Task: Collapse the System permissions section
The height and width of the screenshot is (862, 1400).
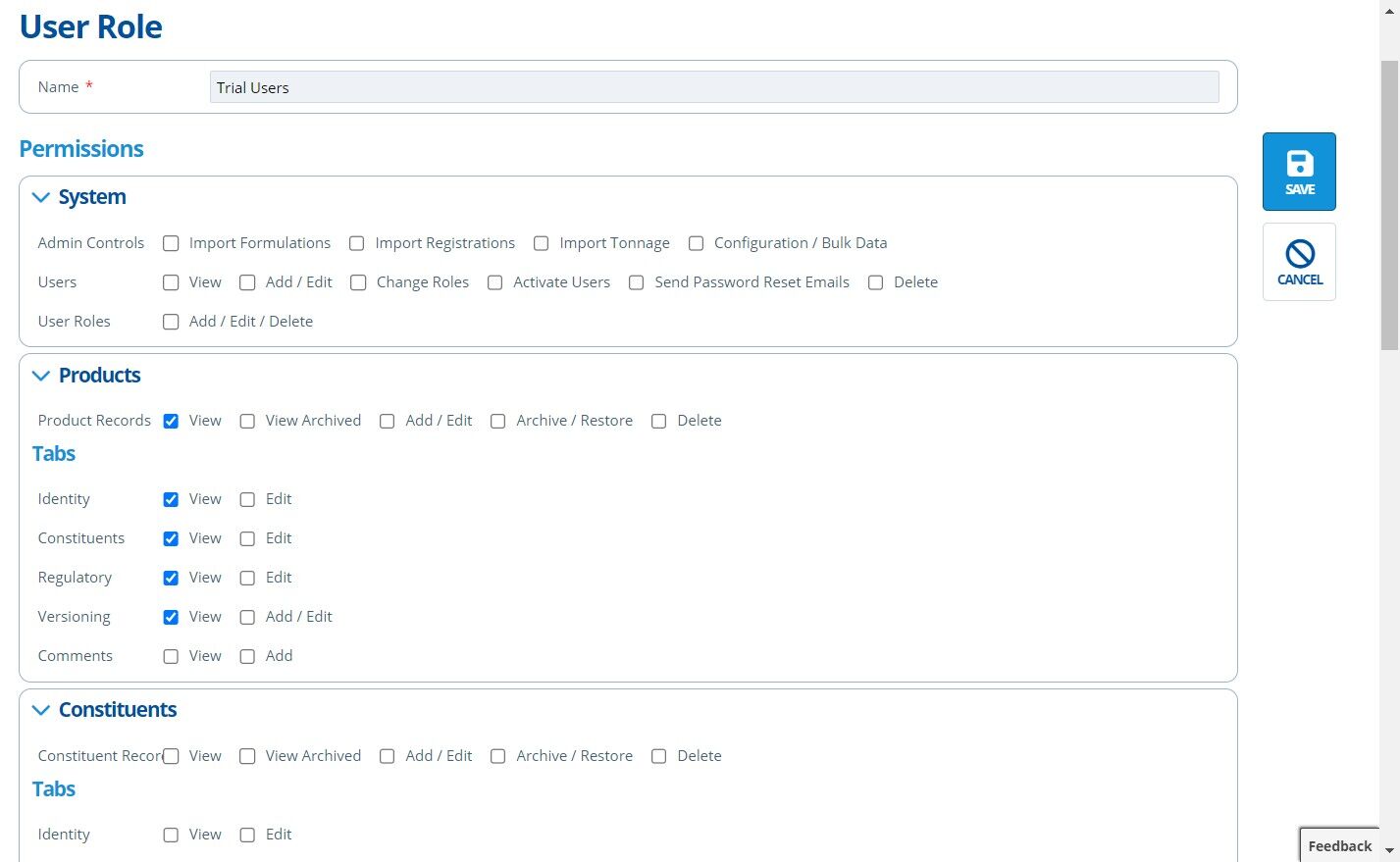Action: point(41,197)
